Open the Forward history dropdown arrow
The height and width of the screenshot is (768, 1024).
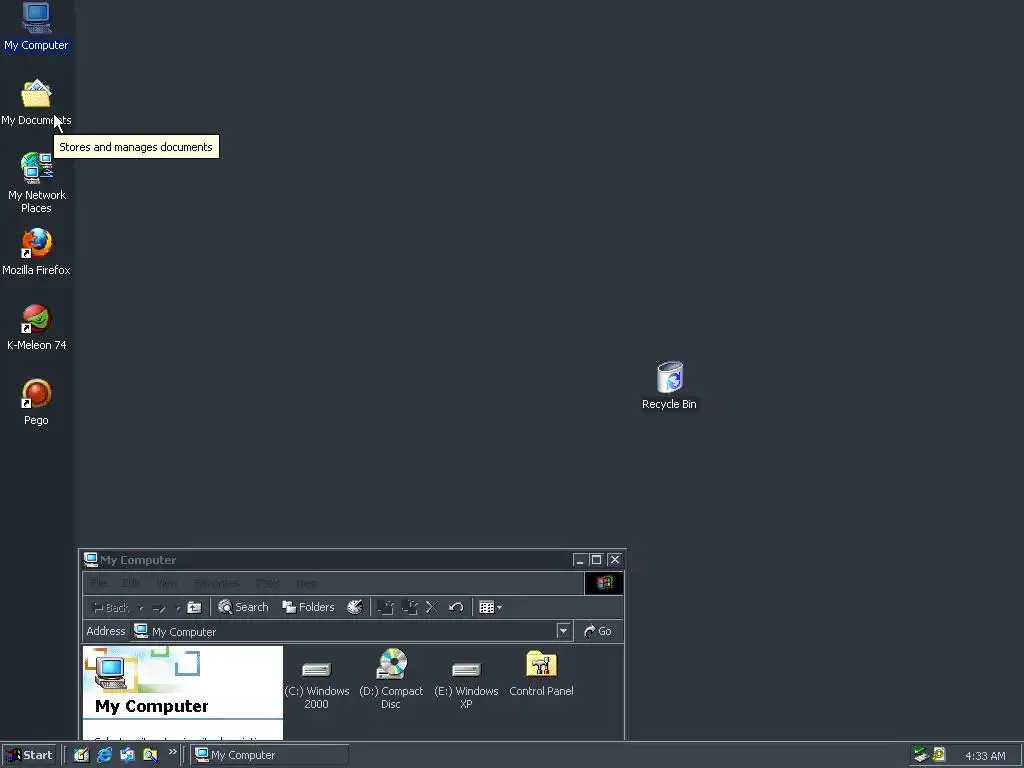click(178, 608)
